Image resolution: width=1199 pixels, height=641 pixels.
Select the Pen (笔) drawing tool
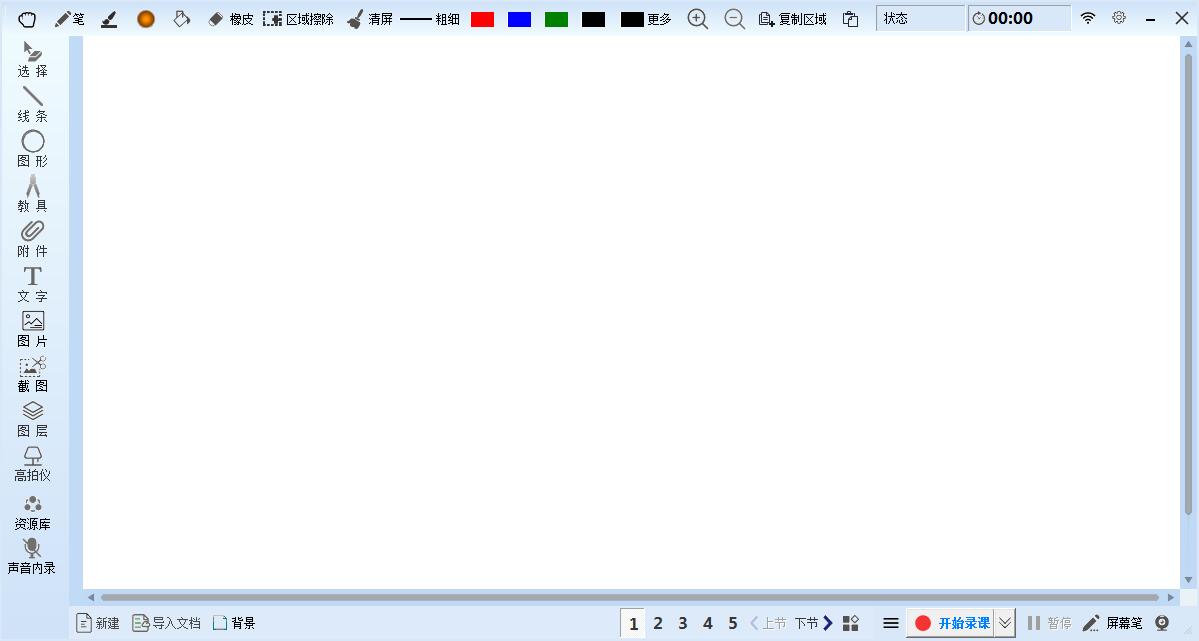(69, 19)
